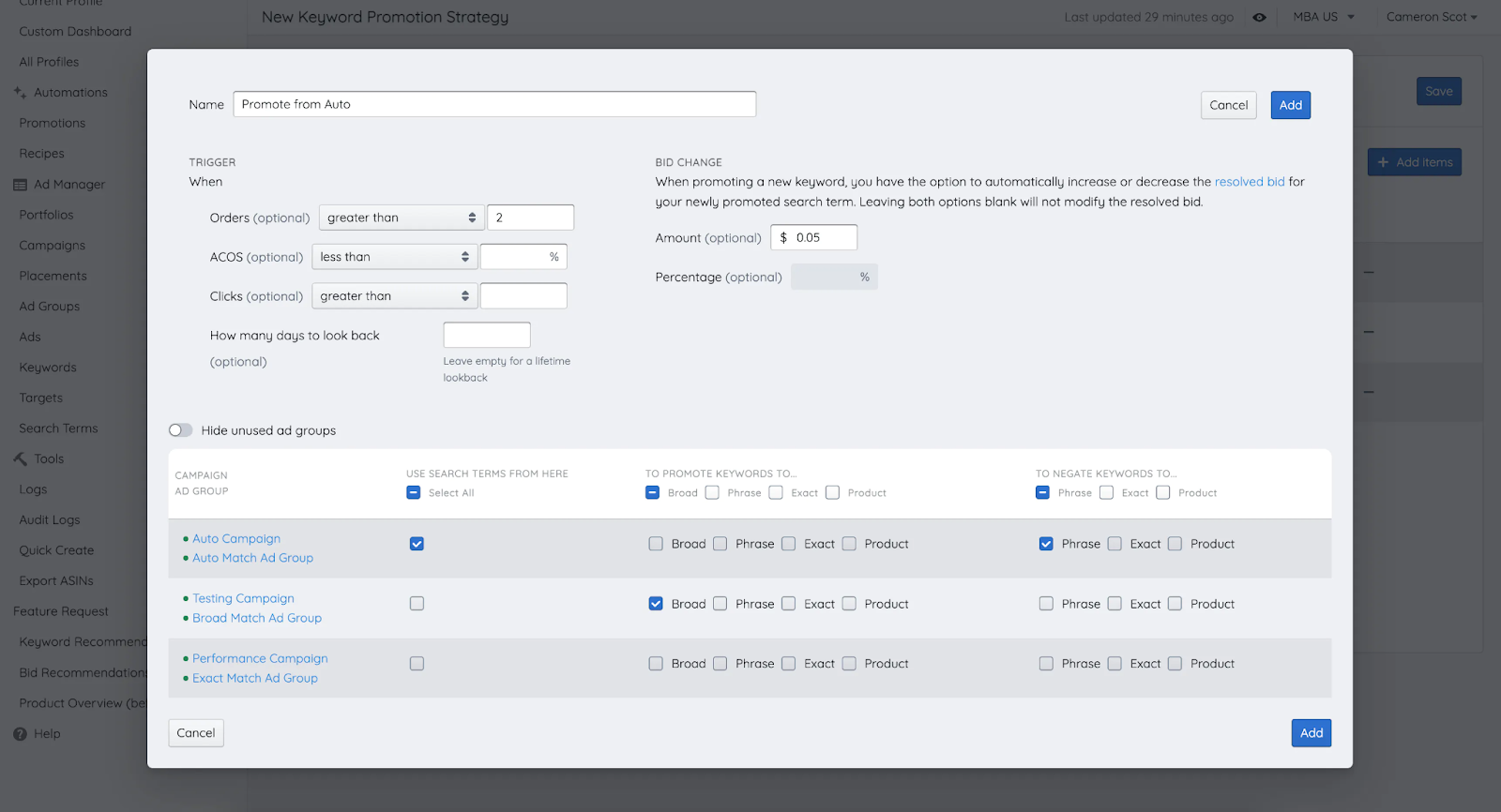Open Search Terms in the sidebar
The image size is (1501, 812).
[x=58, y=429]
